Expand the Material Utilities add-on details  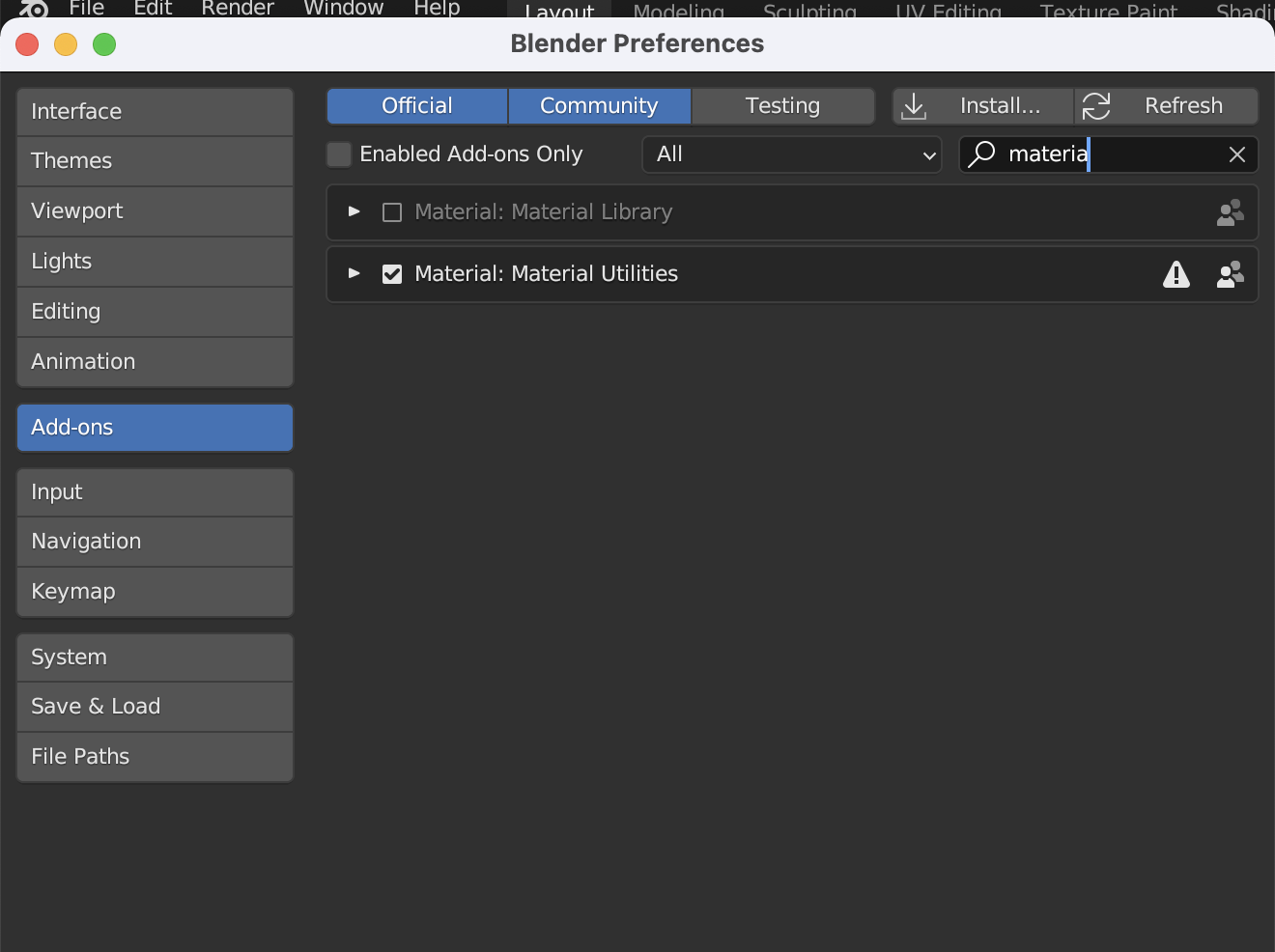(x=354, y=274)
